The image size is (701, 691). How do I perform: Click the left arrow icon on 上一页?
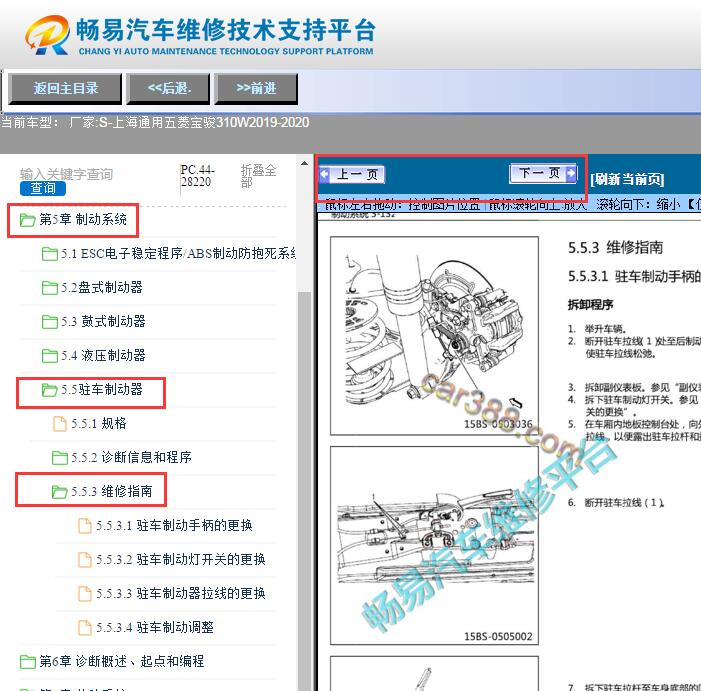[x=325, y=174]
